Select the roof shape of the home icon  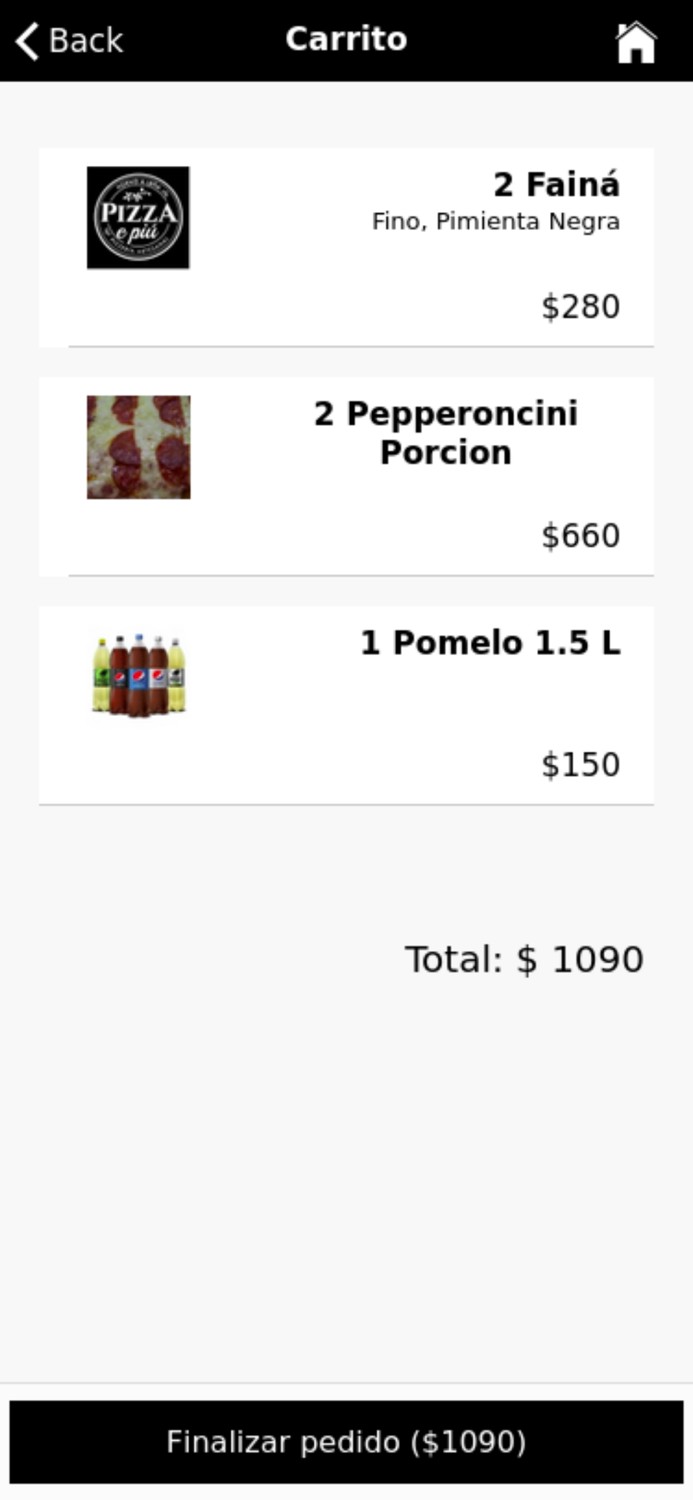(x=636, y=28)
